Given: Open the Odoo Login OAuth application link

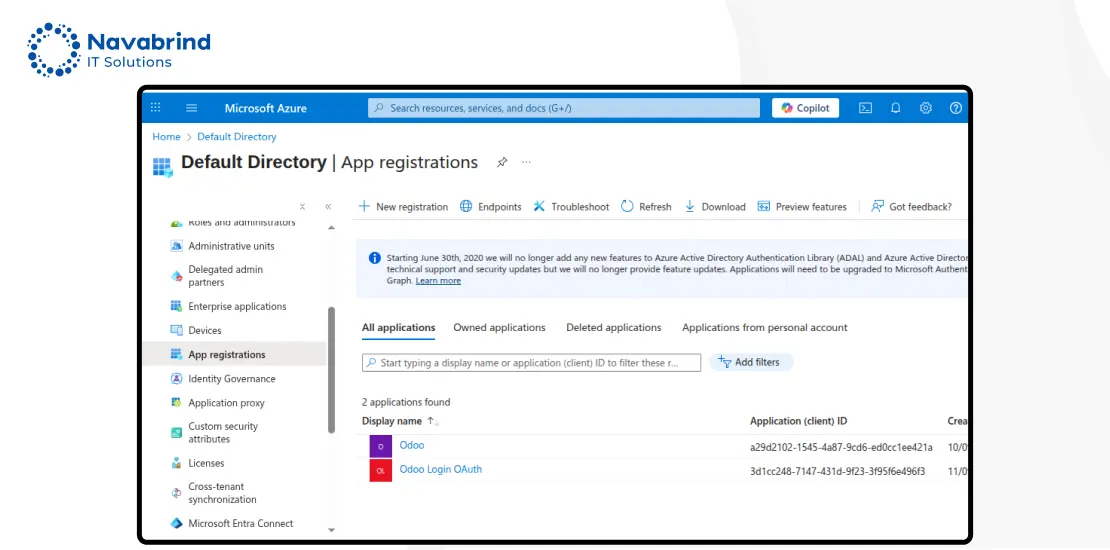Looking at the screenshot, I should [x=440, y=469].
